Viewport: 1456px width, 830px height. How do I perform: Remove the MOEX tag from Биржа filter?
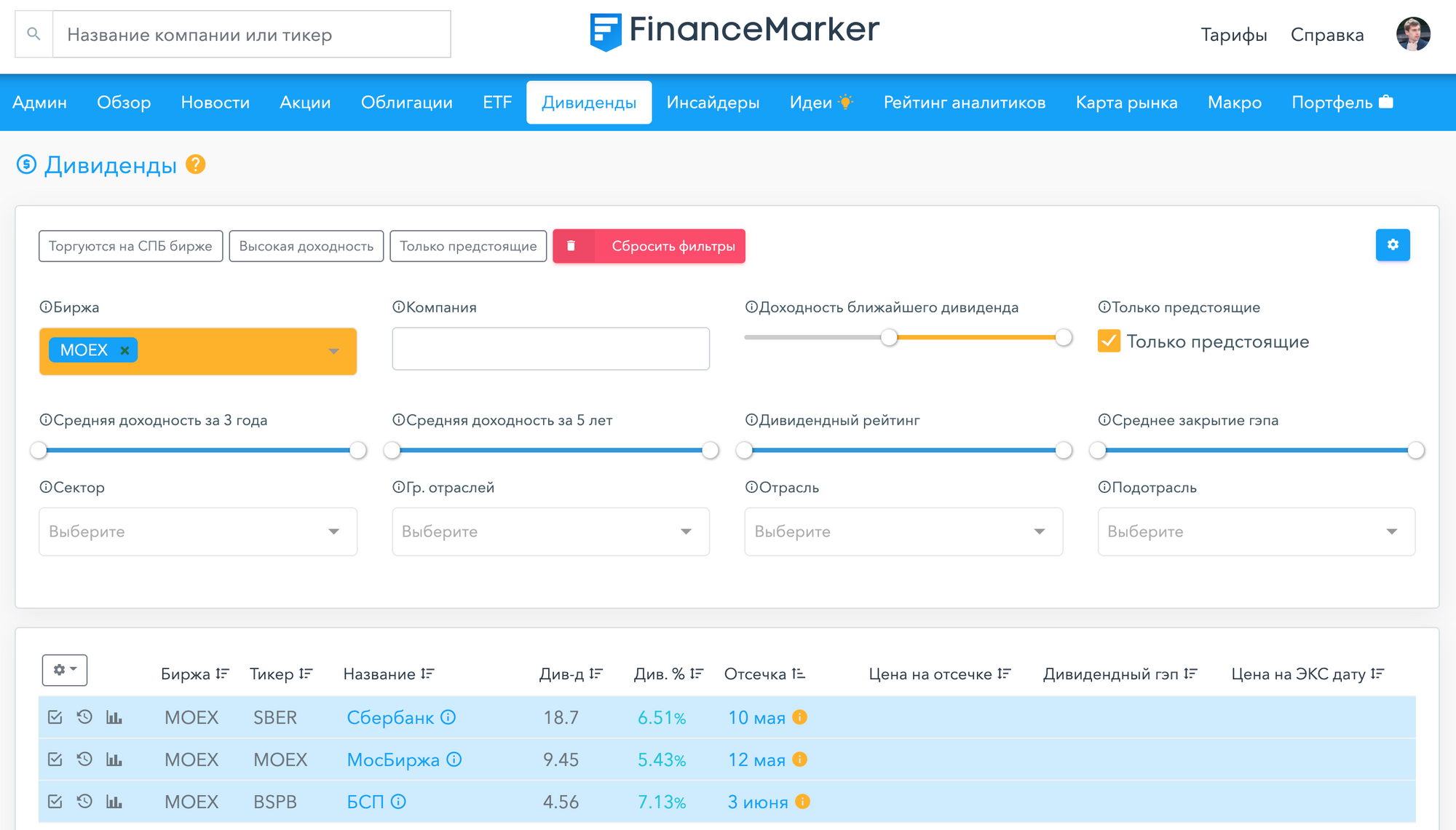point(124,350)
